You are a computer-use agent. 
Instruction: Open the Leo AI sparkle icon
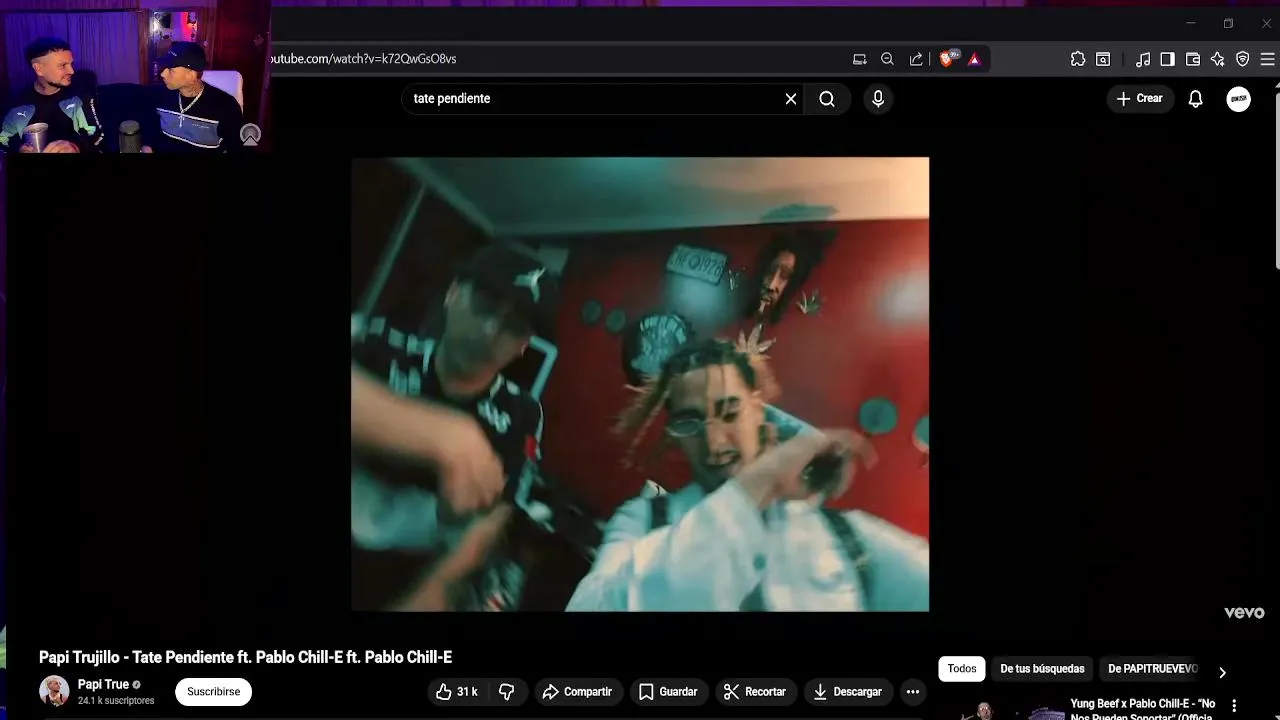[x=1217, y=59]
